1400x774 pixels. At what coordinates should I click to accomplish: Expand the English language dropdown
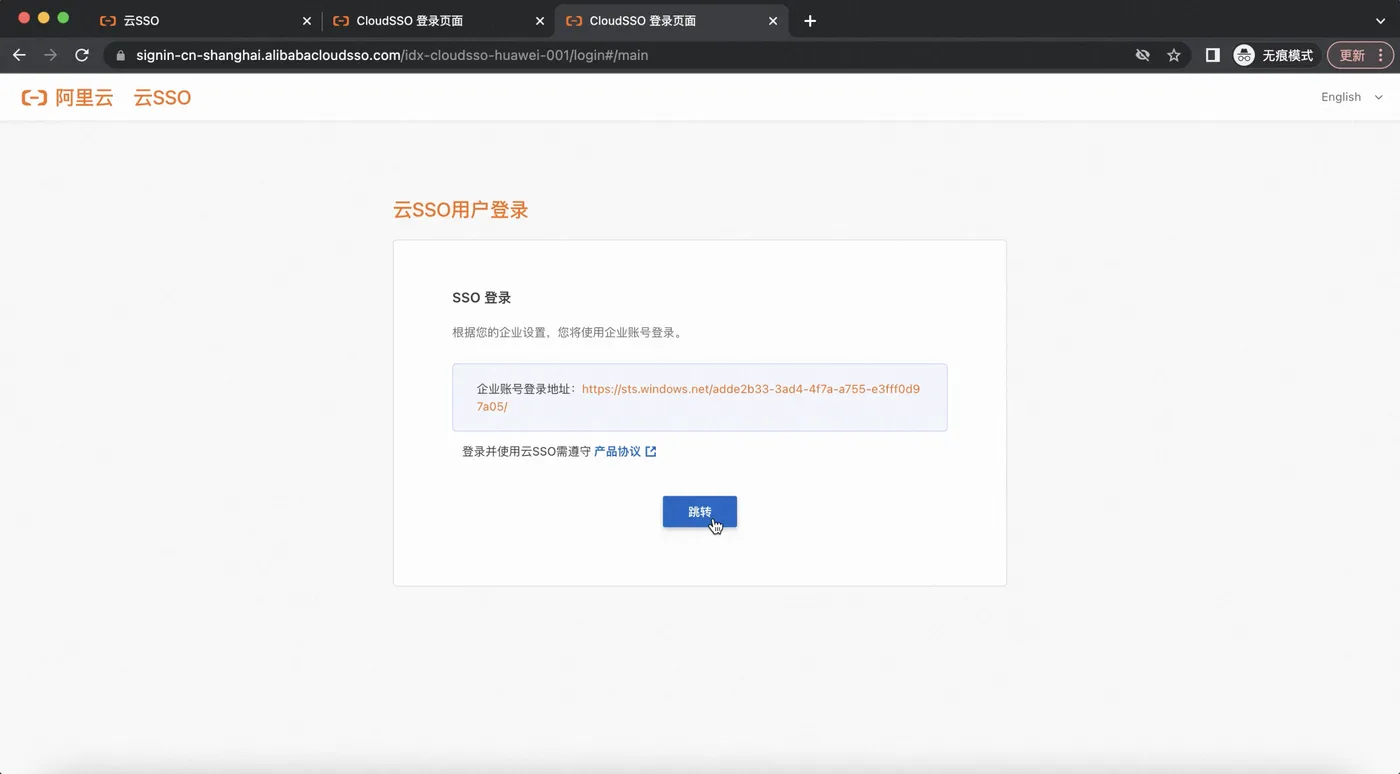pos(1352,97)
